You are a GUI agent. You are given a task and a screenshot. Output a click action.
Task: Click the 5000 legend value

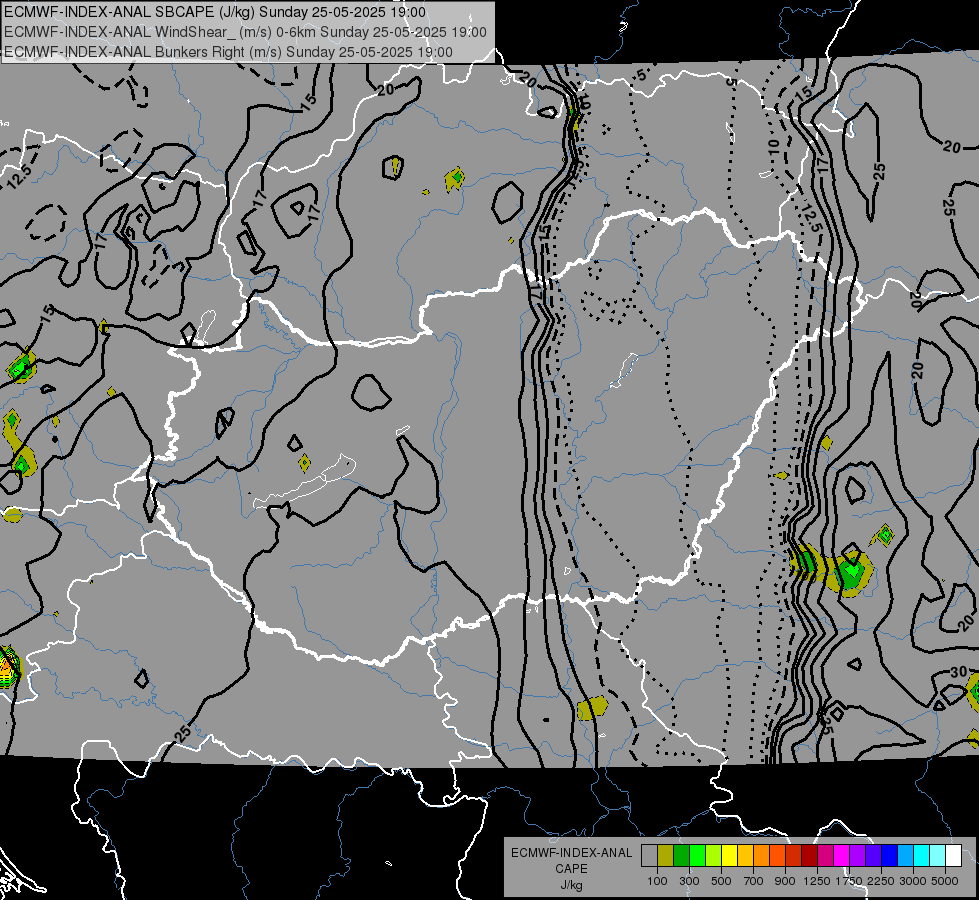click(x=944, y=881)
